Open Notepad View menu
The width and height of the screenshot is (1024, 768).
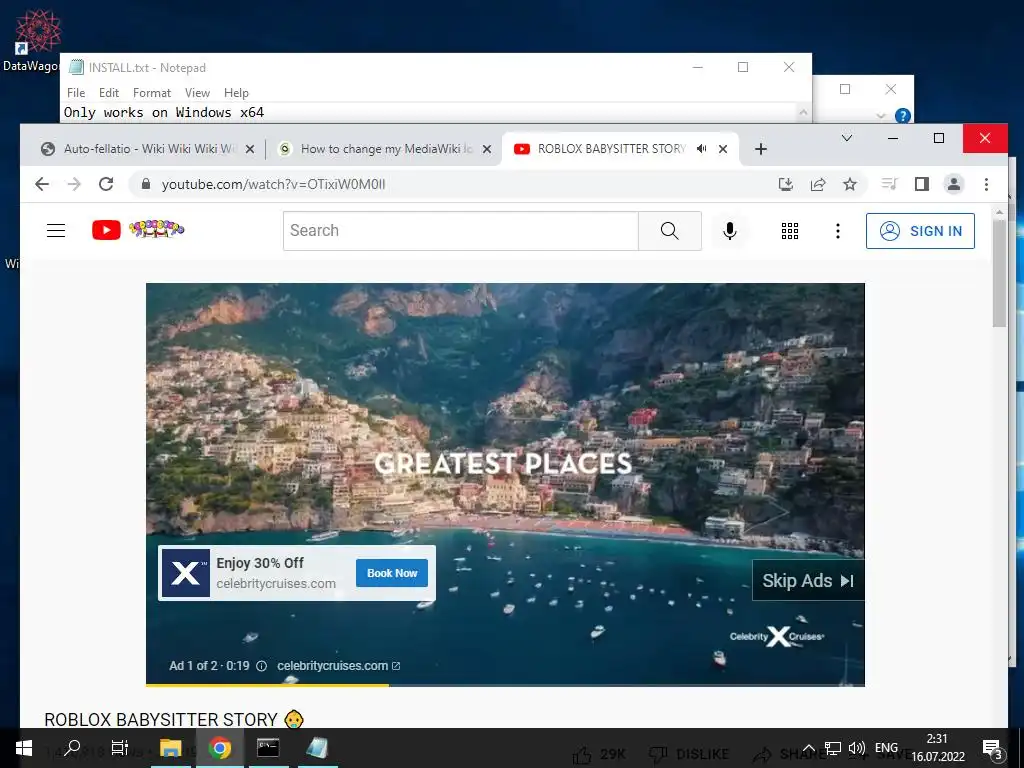tap(197, 93)
